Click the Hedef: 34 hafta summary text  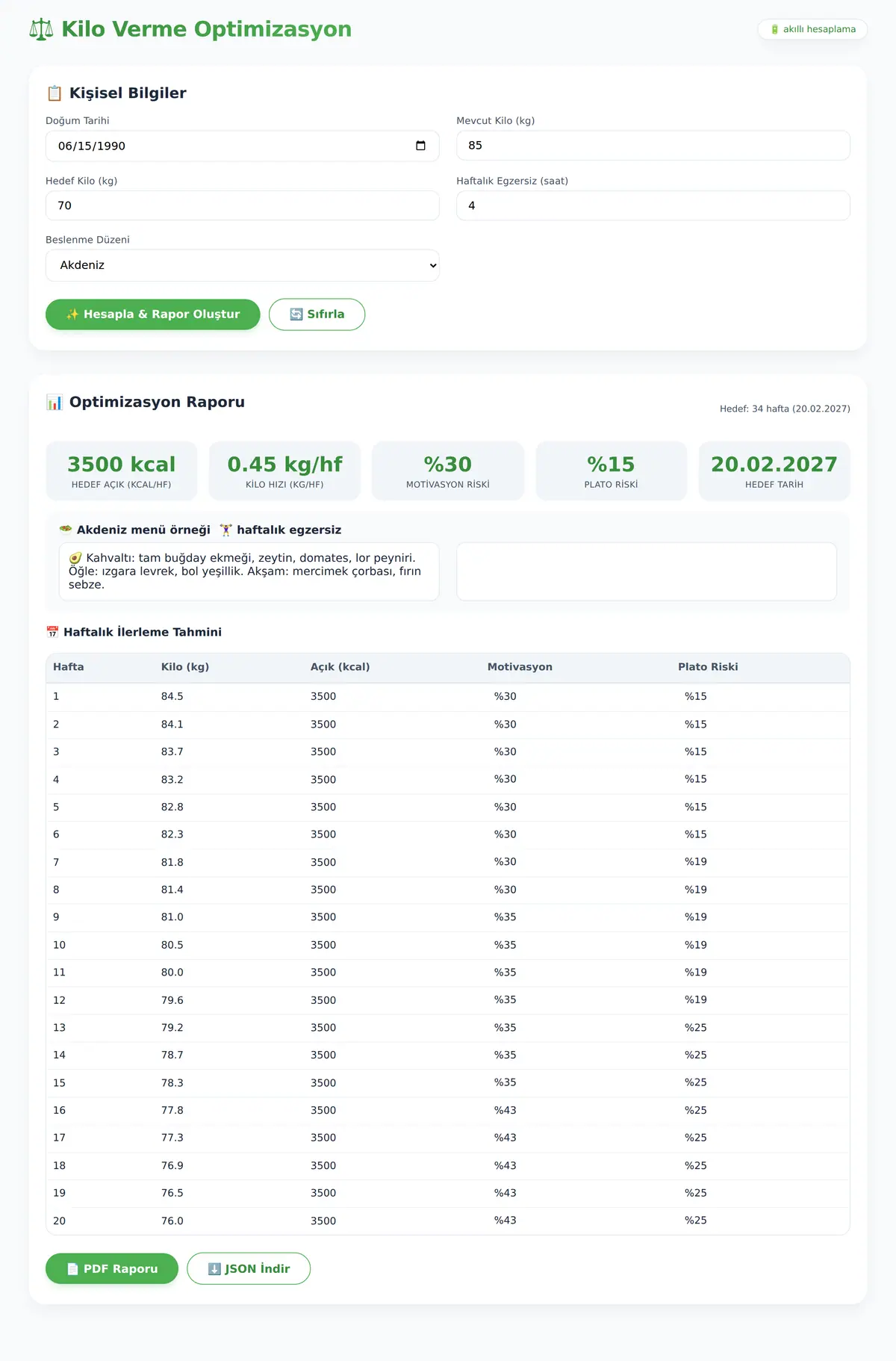coord(785,409)
